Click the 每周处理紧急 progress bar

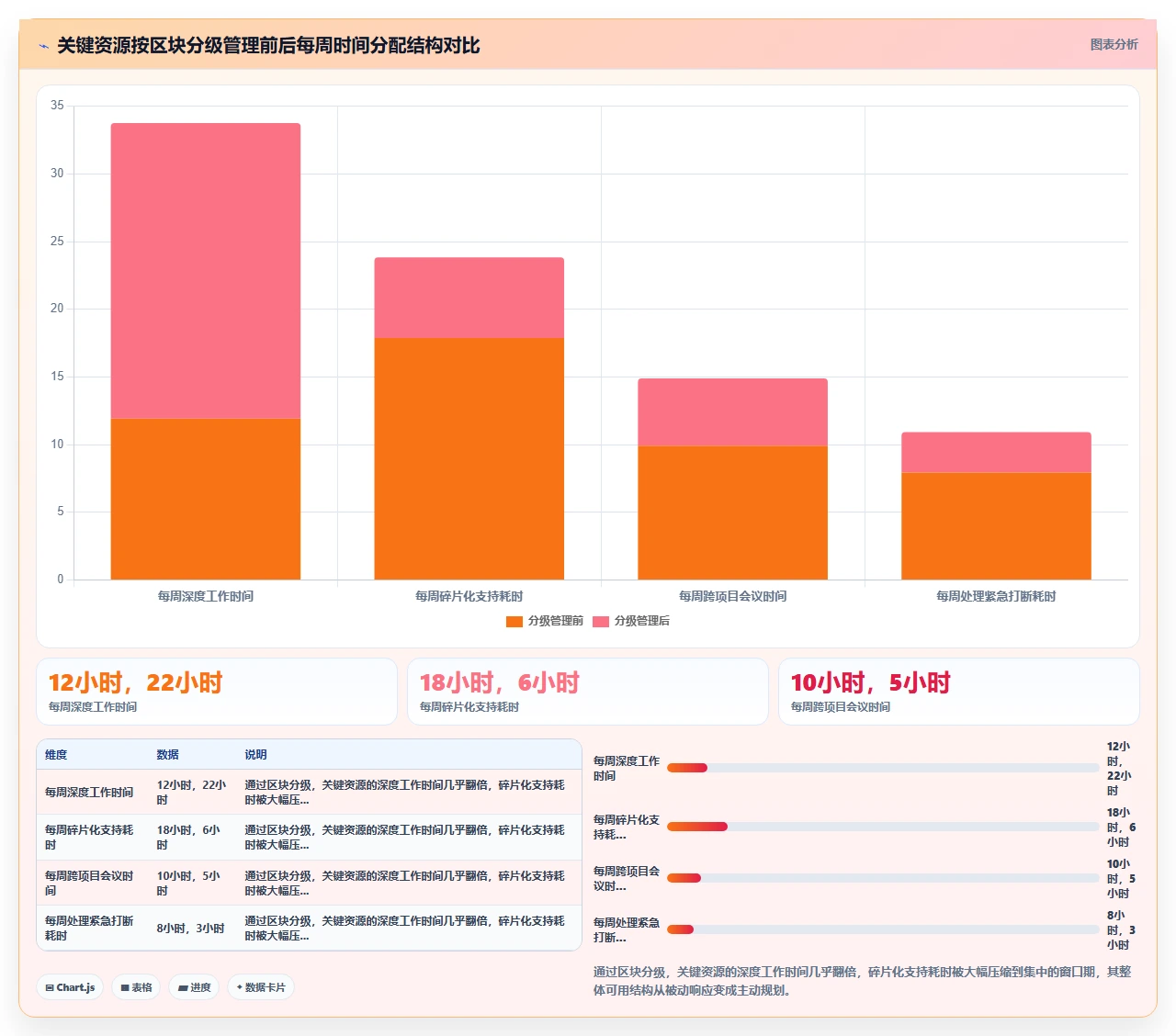tap(883, 929)
